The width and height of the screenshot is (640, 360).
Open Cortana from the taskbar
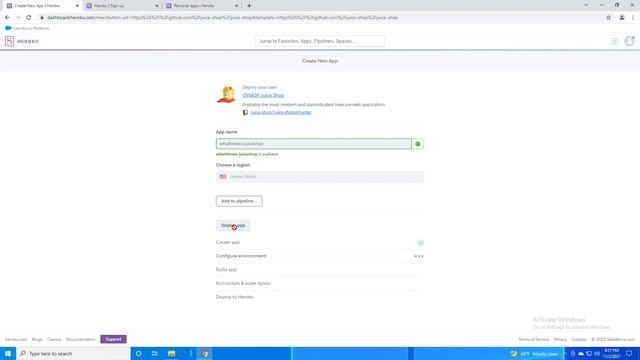tap(139, 353)
